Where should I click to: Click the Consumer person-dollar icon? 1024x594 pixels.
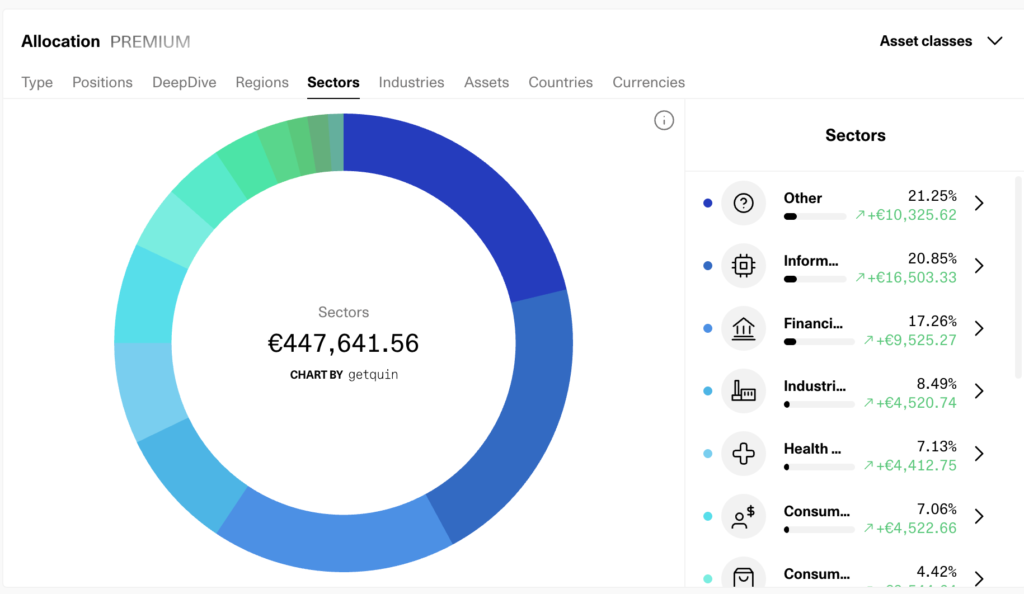(743, 516)
